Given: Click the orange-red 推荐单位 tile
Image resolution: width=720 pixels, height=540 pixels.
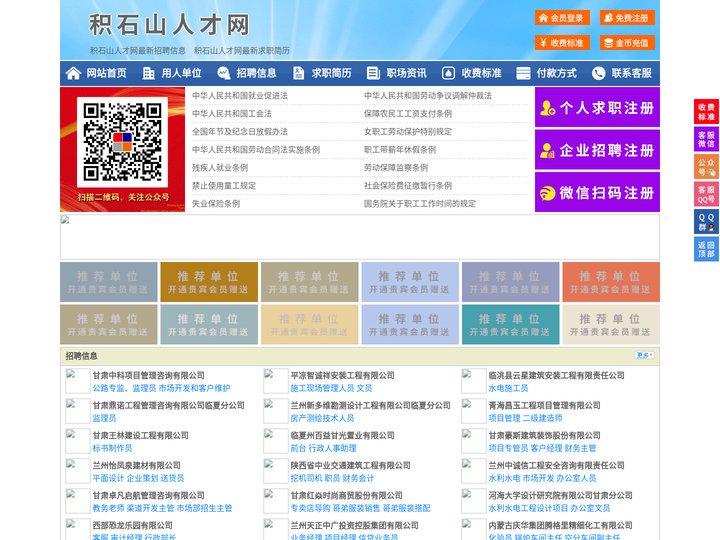Looking at the screenshot, I should click(611, 282).
